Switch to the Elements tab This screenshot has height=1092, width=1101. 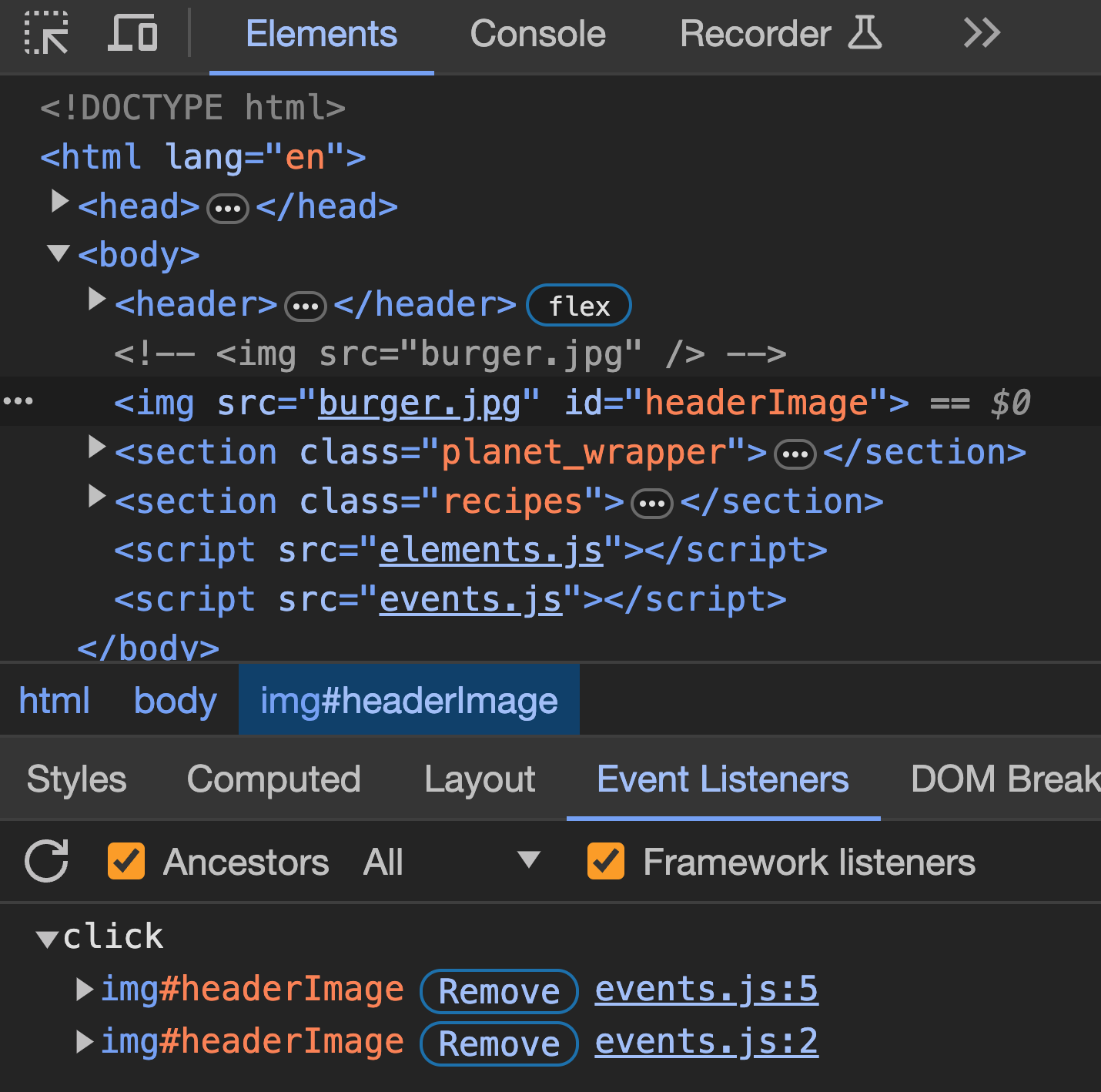322,35
